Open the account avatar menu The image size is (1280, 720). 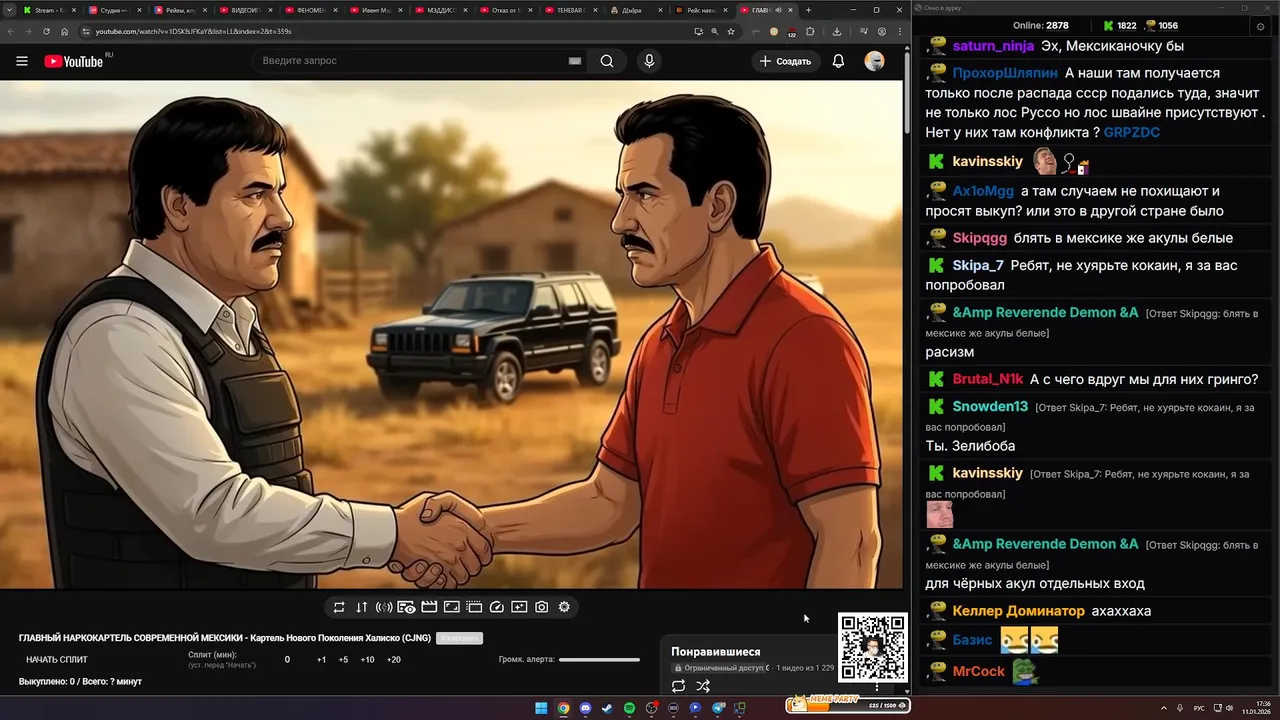pos(874,61)
